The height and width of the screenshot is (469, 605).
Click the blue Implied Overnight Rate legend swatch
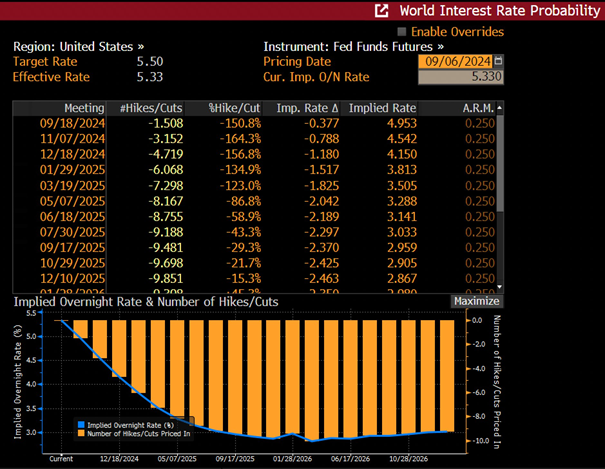pos(81,425)
